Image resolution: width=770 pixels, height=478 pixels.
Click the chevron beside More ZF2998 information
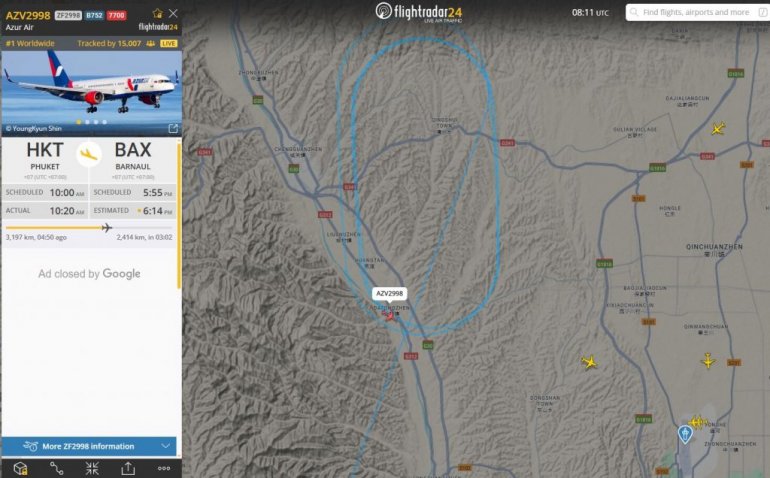165,446
